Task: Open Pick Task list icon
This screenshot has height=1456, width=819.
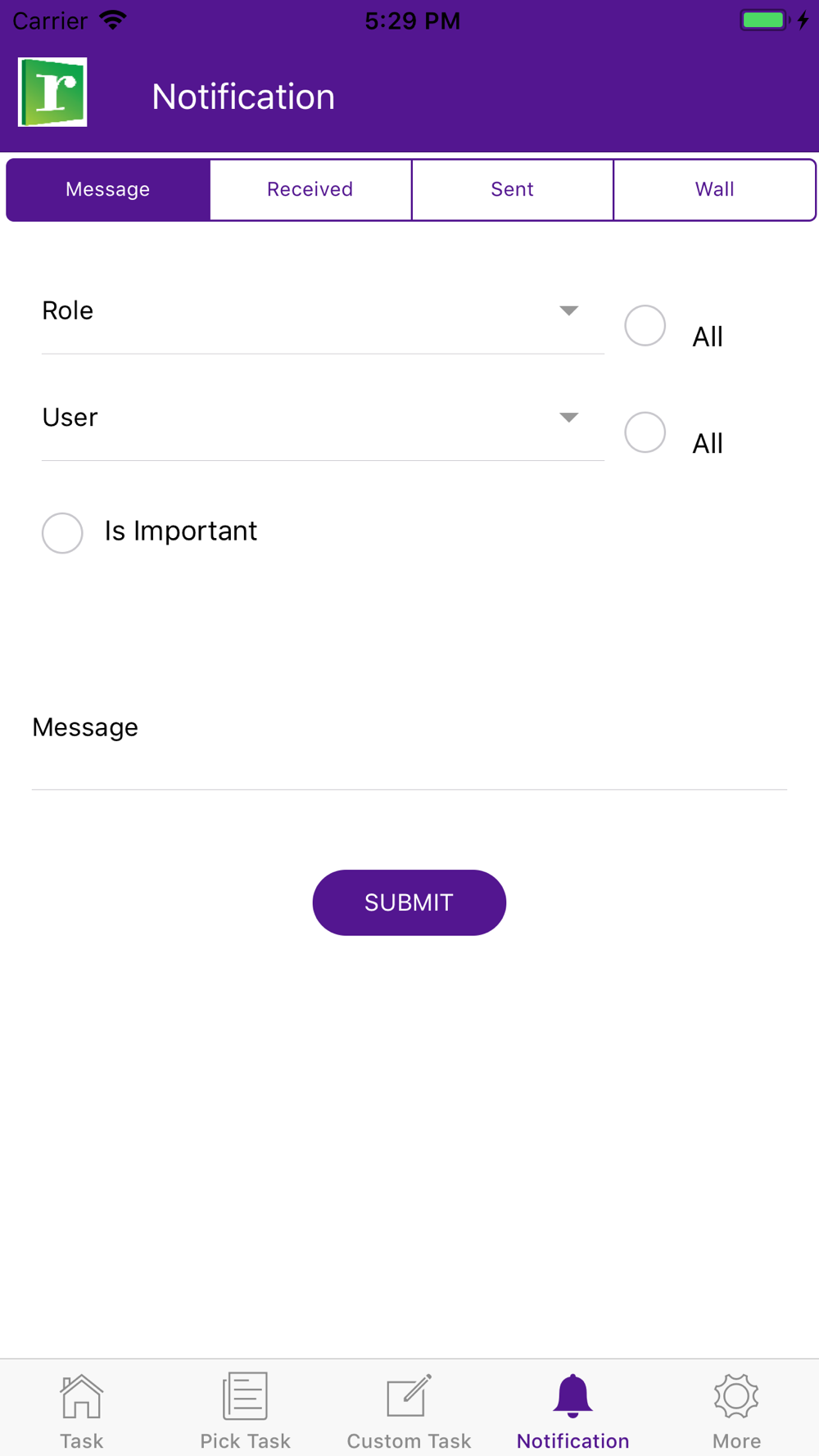Action: pos(245,1396)
